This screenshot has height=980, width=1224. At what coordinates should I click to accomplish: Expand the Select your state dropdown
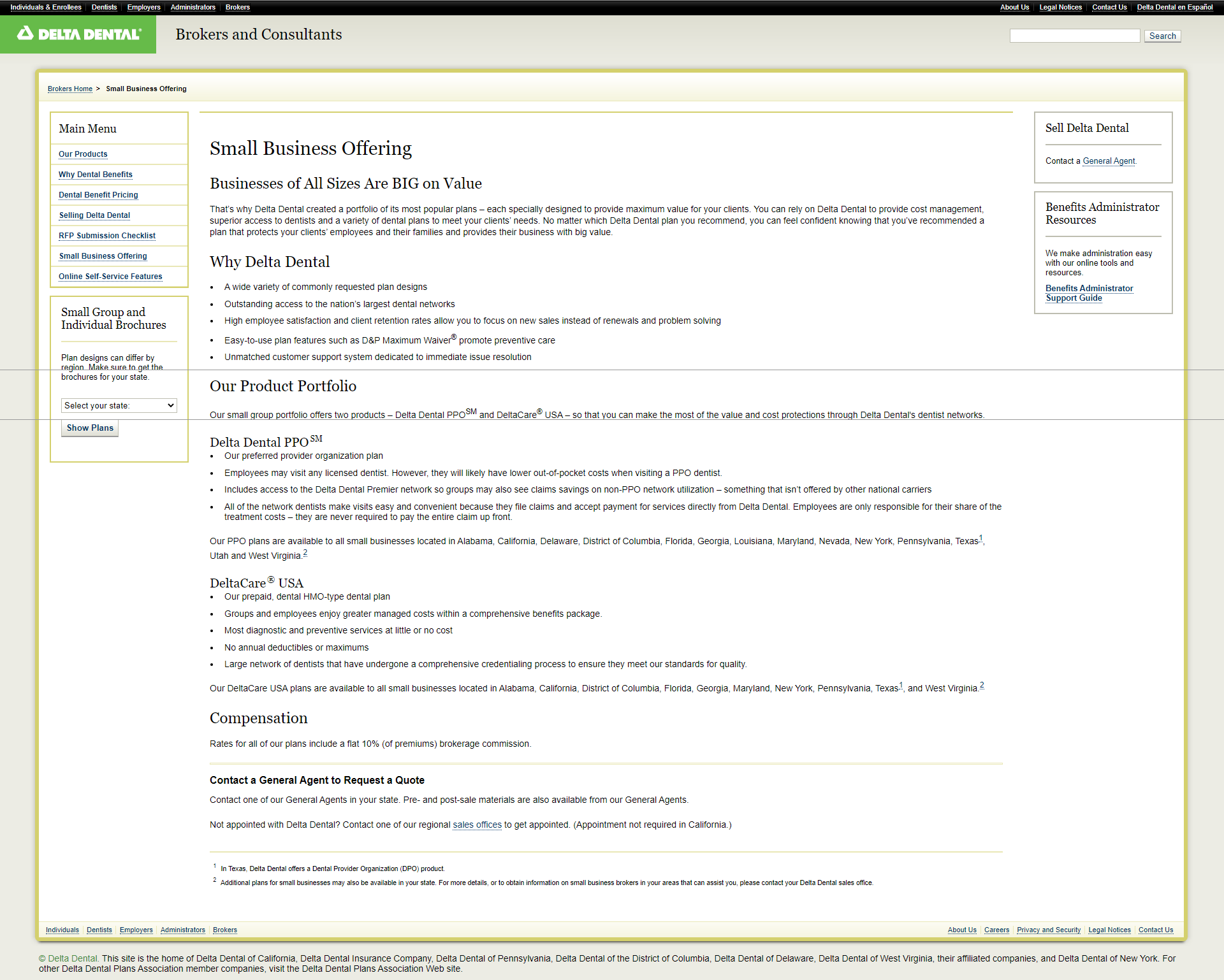point(119,406)
